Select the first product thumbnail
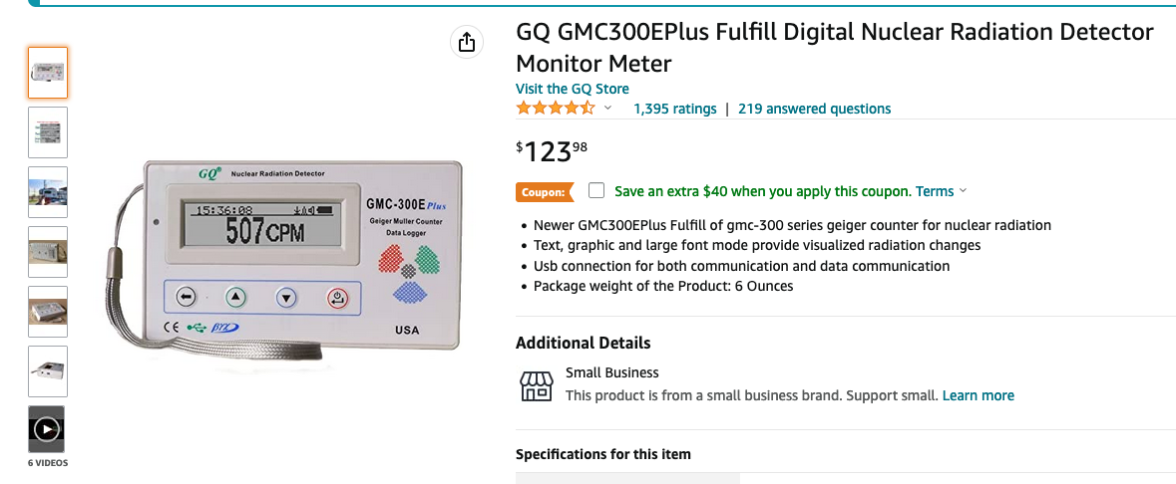1176x484 pixels. click(47, 72)
